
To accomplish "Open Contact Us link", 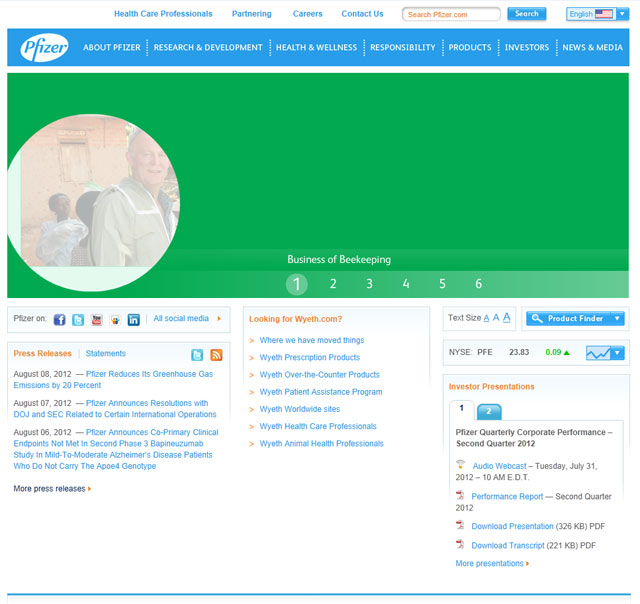I will click(362, 14).
